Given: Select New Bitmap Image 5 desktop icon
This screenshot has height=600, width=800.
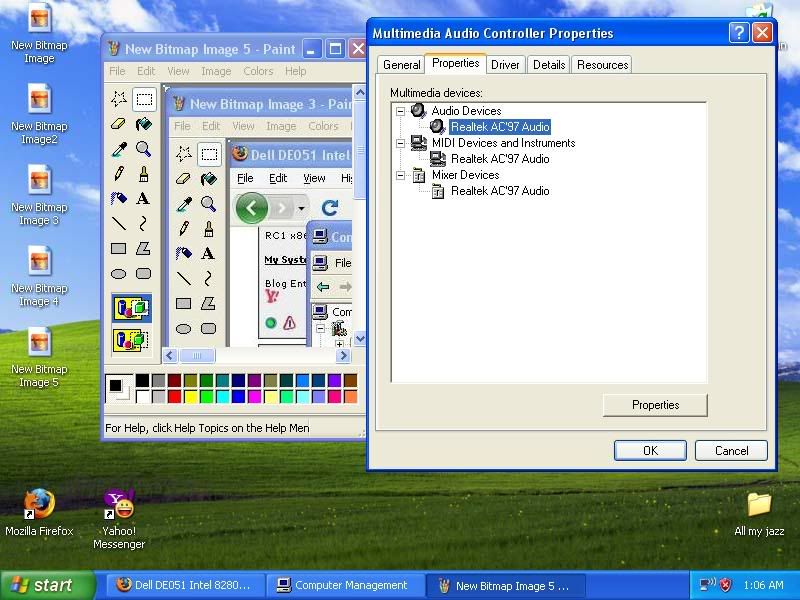Looking at the screenshot, I should pyautogui.click(x=39, y=358).
